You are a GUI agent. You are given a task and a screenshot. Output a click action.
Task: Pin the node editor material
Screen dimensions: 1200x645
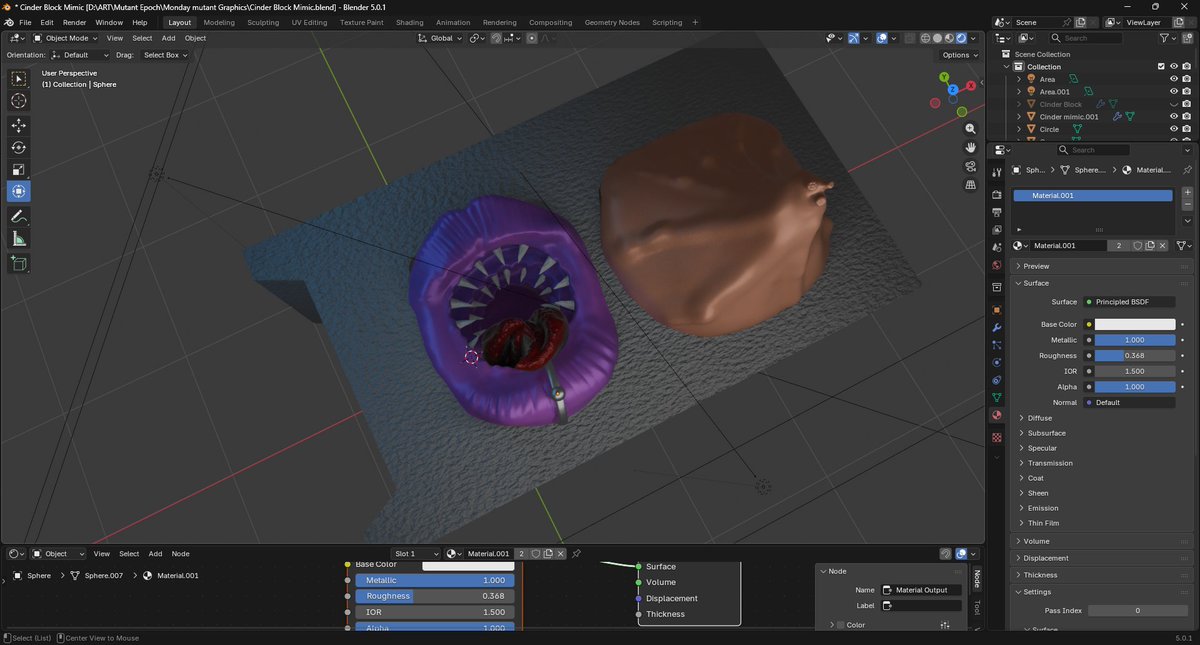point(576,553)
